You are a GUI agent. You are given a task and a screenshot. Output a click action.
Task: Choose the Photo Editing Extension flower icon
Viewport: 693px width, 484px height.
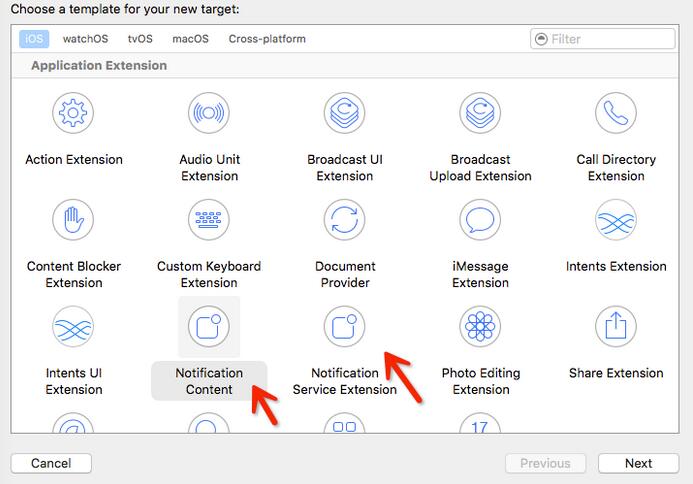tap(480, 327)
